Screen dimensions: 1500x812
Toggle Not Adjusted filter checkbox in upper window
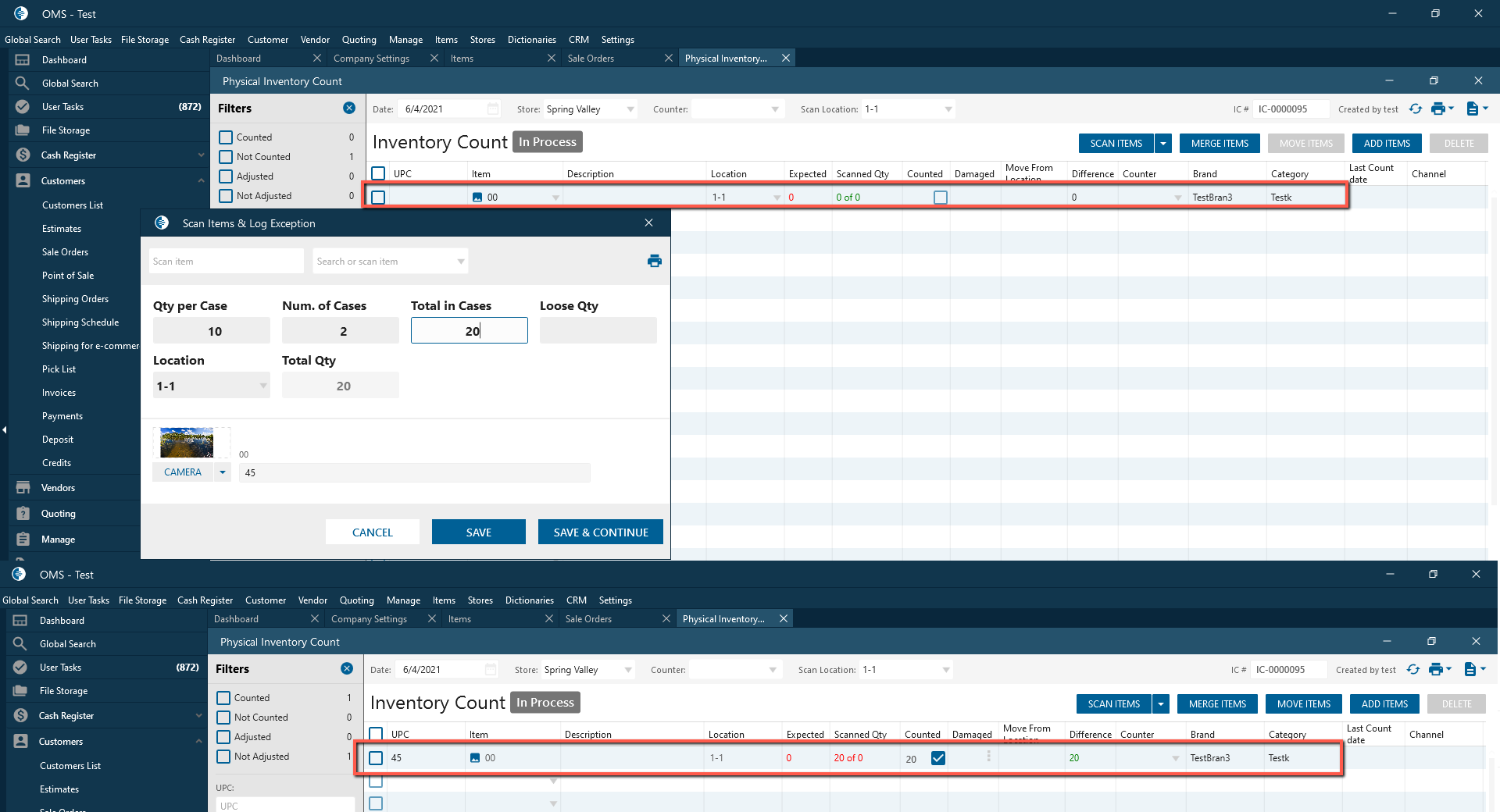pos(226,196)
